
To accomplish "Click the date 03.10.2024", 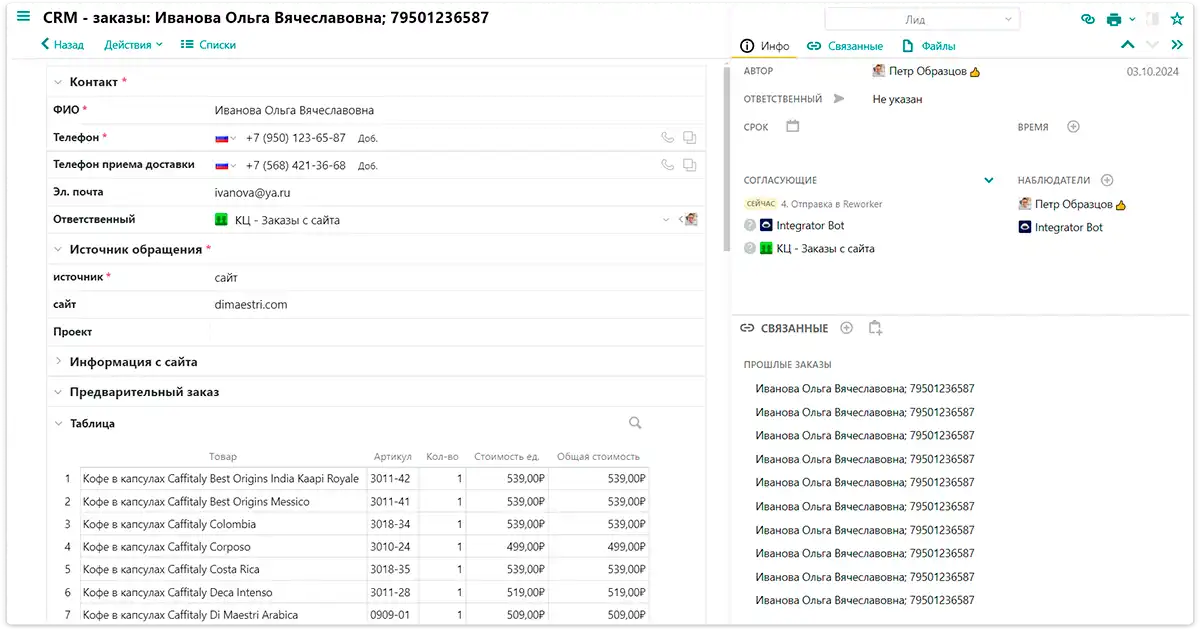I will (x=1153, y=71).
